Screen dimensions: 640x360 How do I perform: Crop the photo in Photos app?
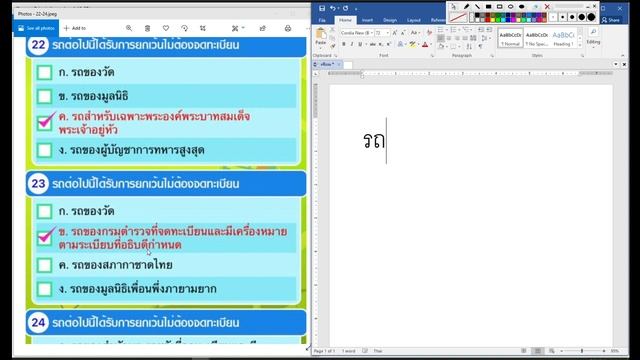point(203,28)
